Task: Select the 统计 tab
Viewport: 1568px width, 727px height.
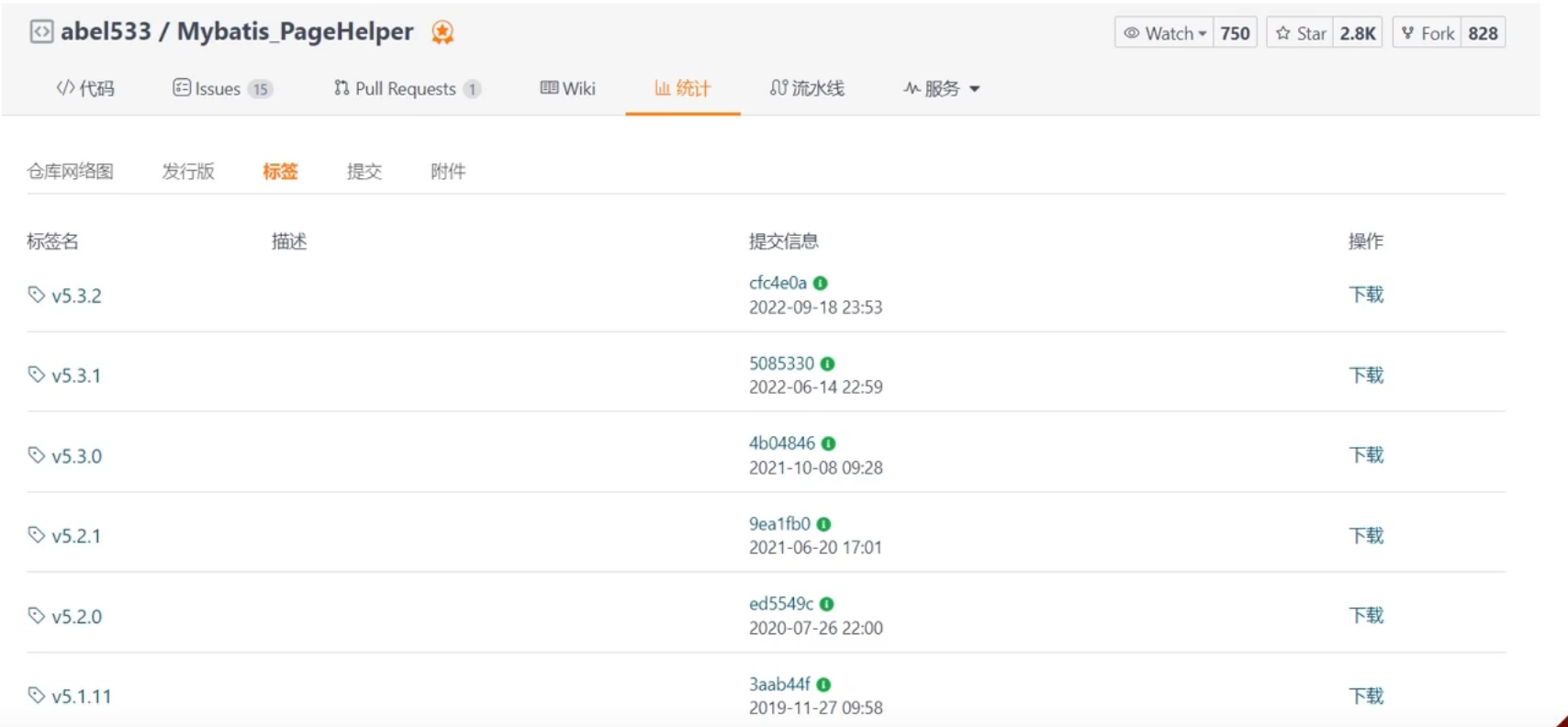Action: point(682,88)
